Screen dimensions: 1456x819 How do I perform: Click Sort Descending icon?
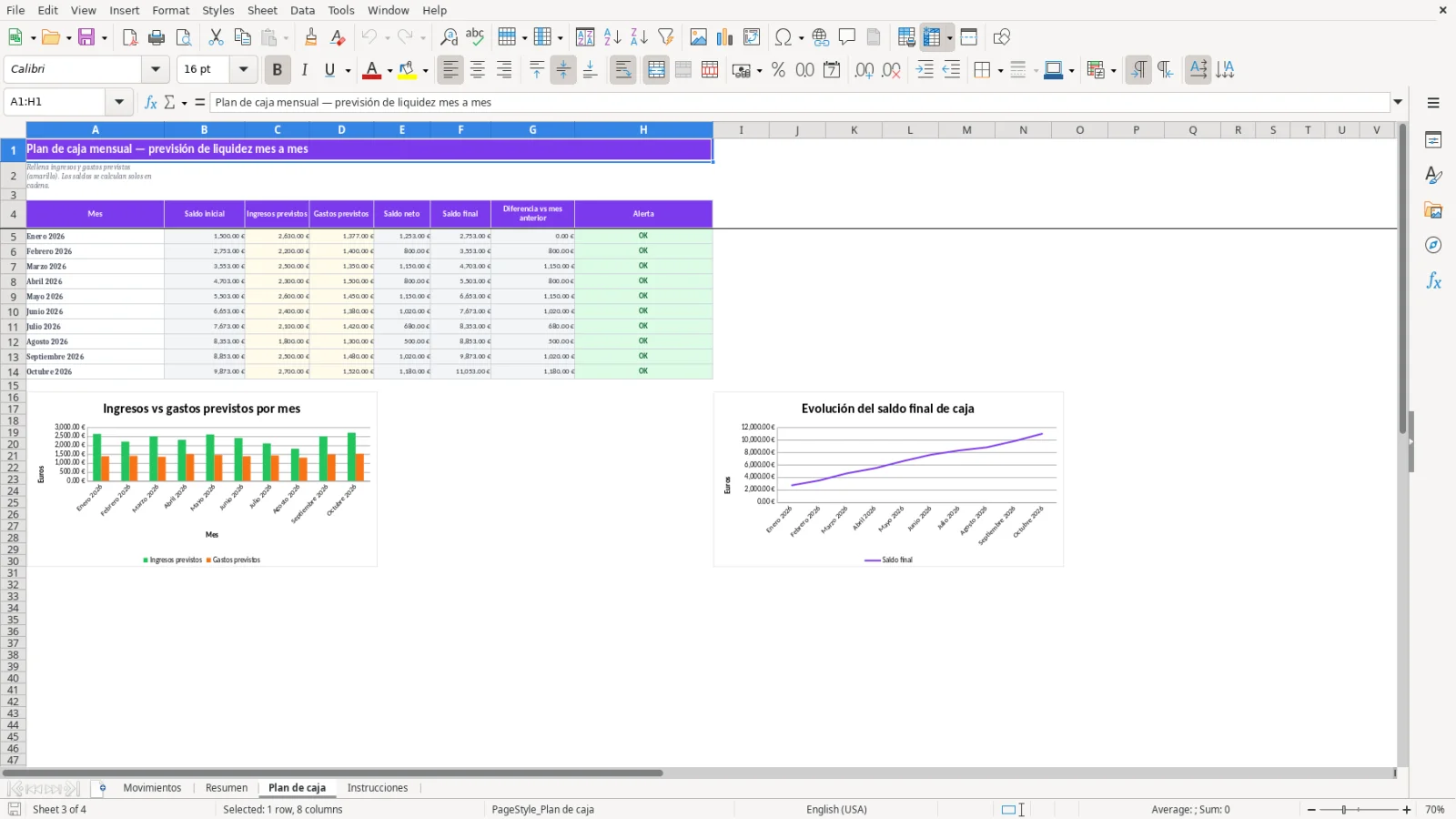(x=639, y=37)
